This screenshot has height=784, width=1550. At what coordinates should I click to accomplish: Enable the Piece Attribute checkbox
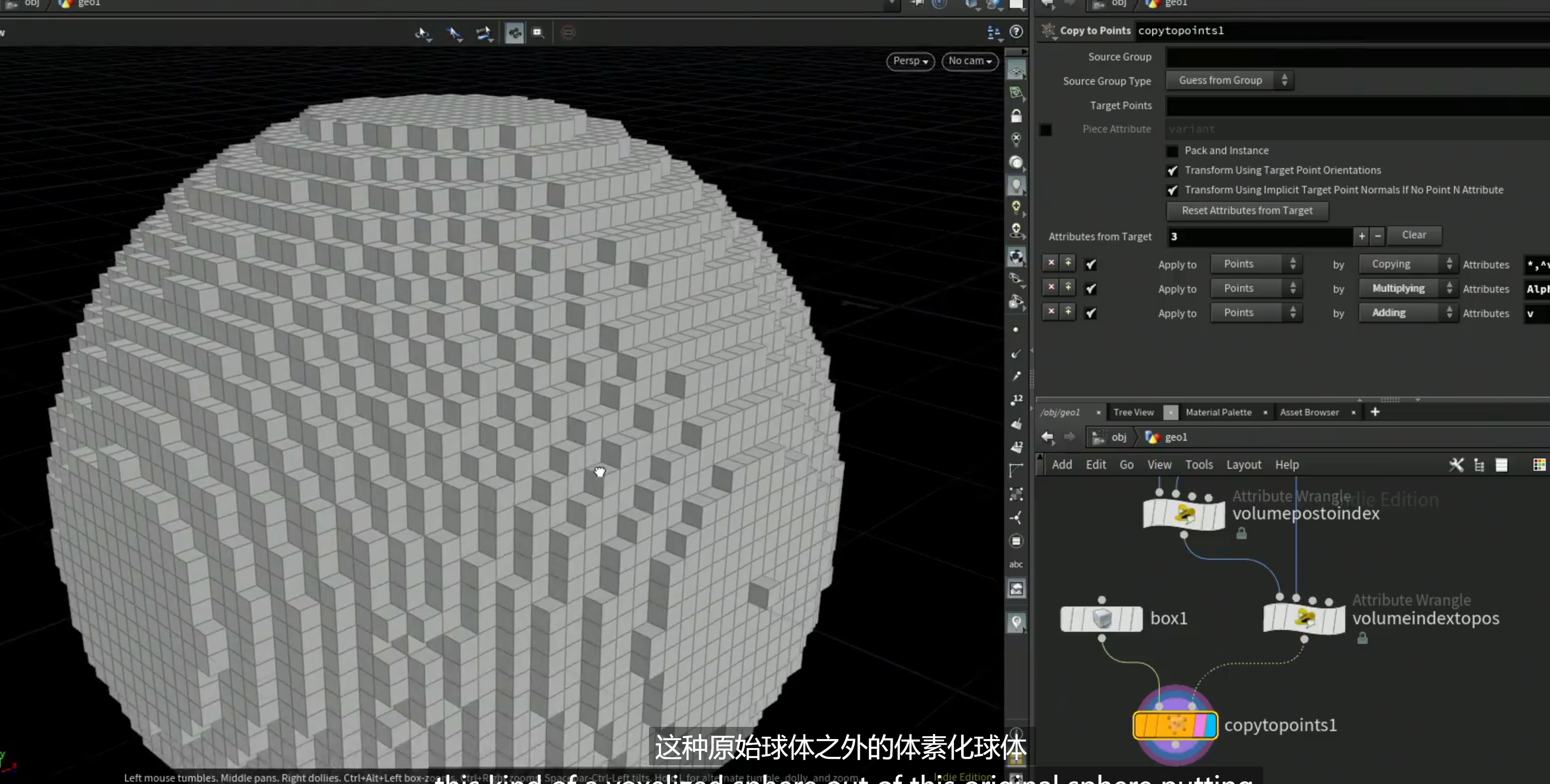coord(1046,129)
